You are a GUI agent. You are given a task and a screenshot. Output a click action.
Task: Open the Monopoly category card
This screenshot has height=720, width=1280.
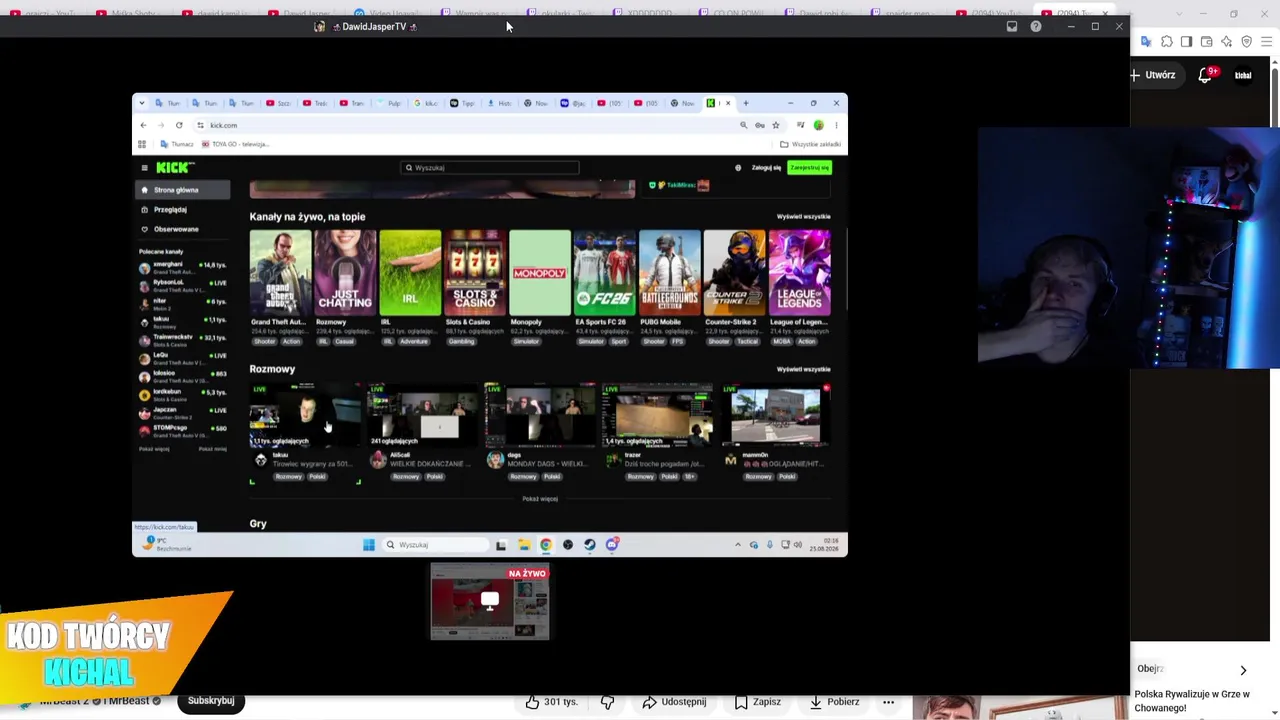pos(540,272)
